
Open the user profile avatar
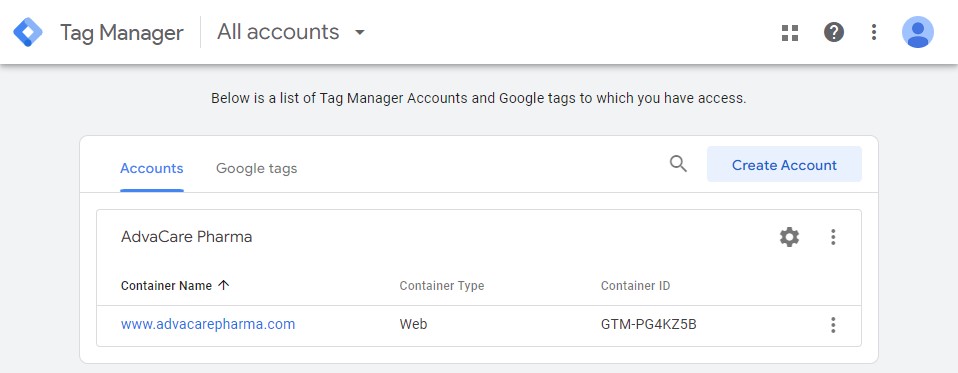point(918,32)
